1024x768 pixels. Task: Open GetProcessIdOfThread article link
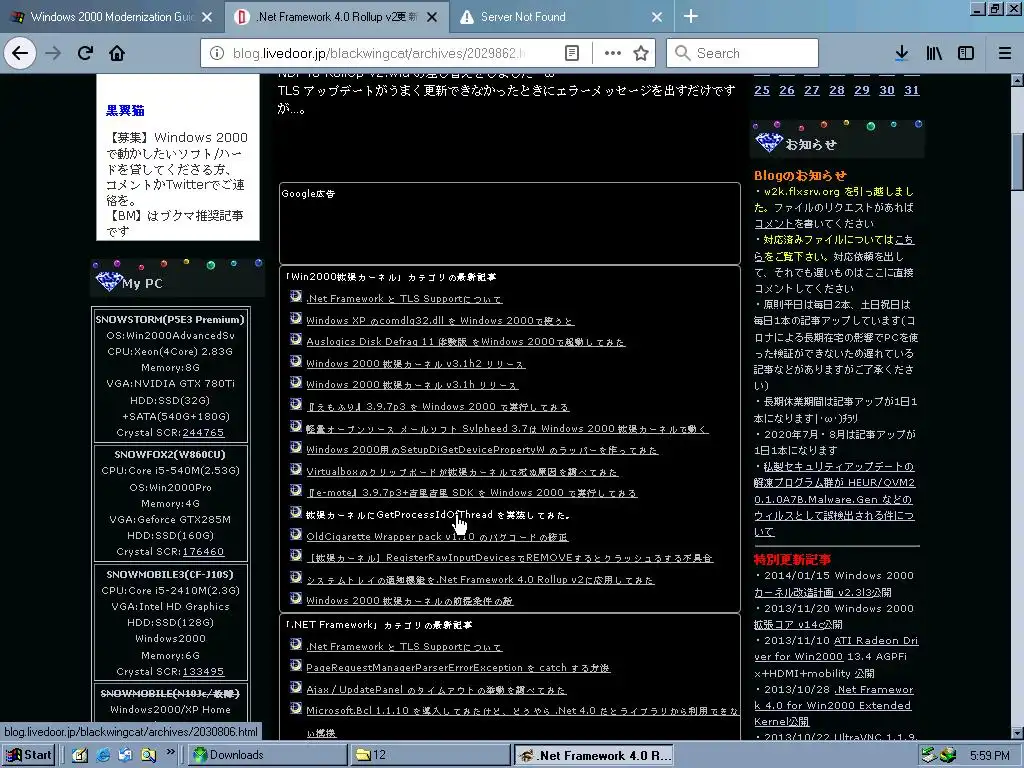click(x=438, y=515)
